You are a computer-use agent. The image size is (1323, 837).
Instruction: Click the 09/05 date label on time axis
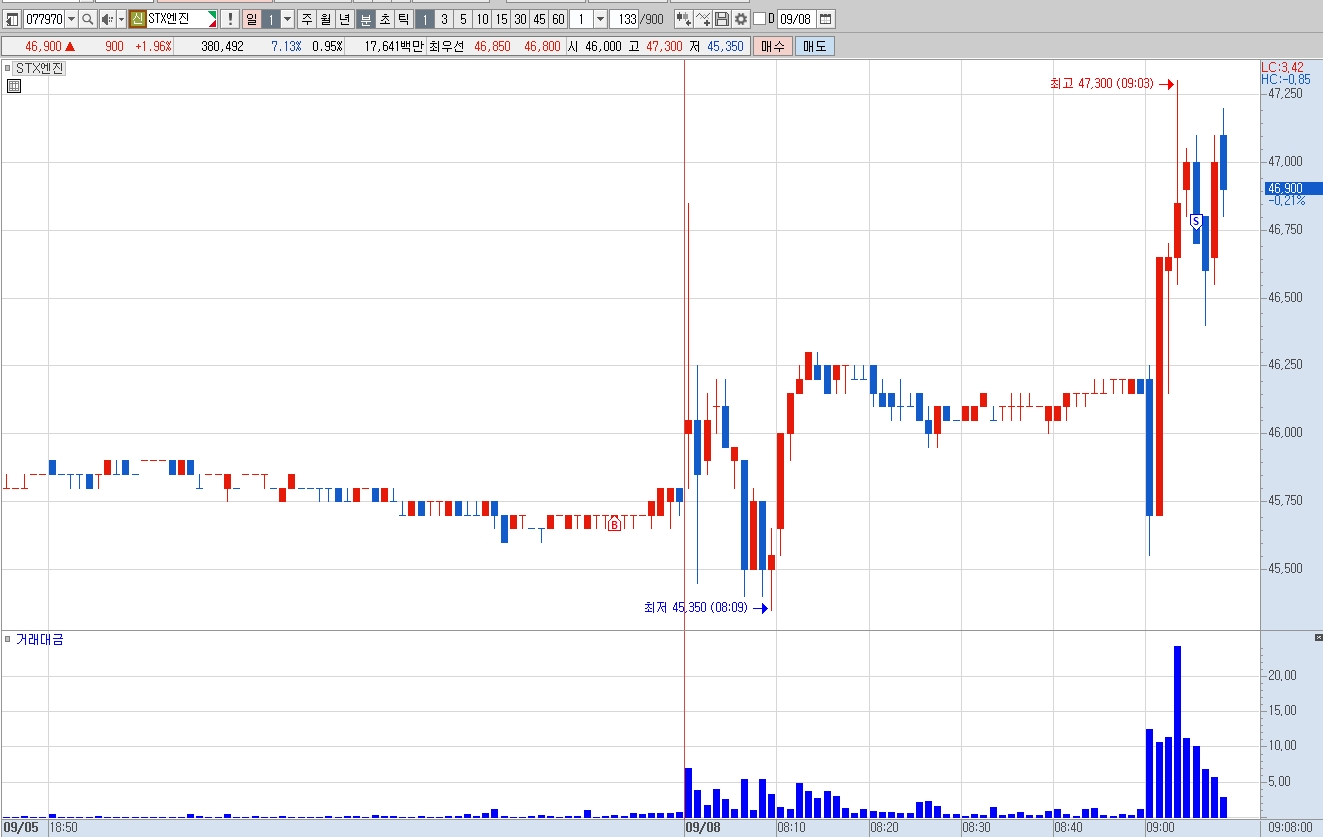(22, 828)
